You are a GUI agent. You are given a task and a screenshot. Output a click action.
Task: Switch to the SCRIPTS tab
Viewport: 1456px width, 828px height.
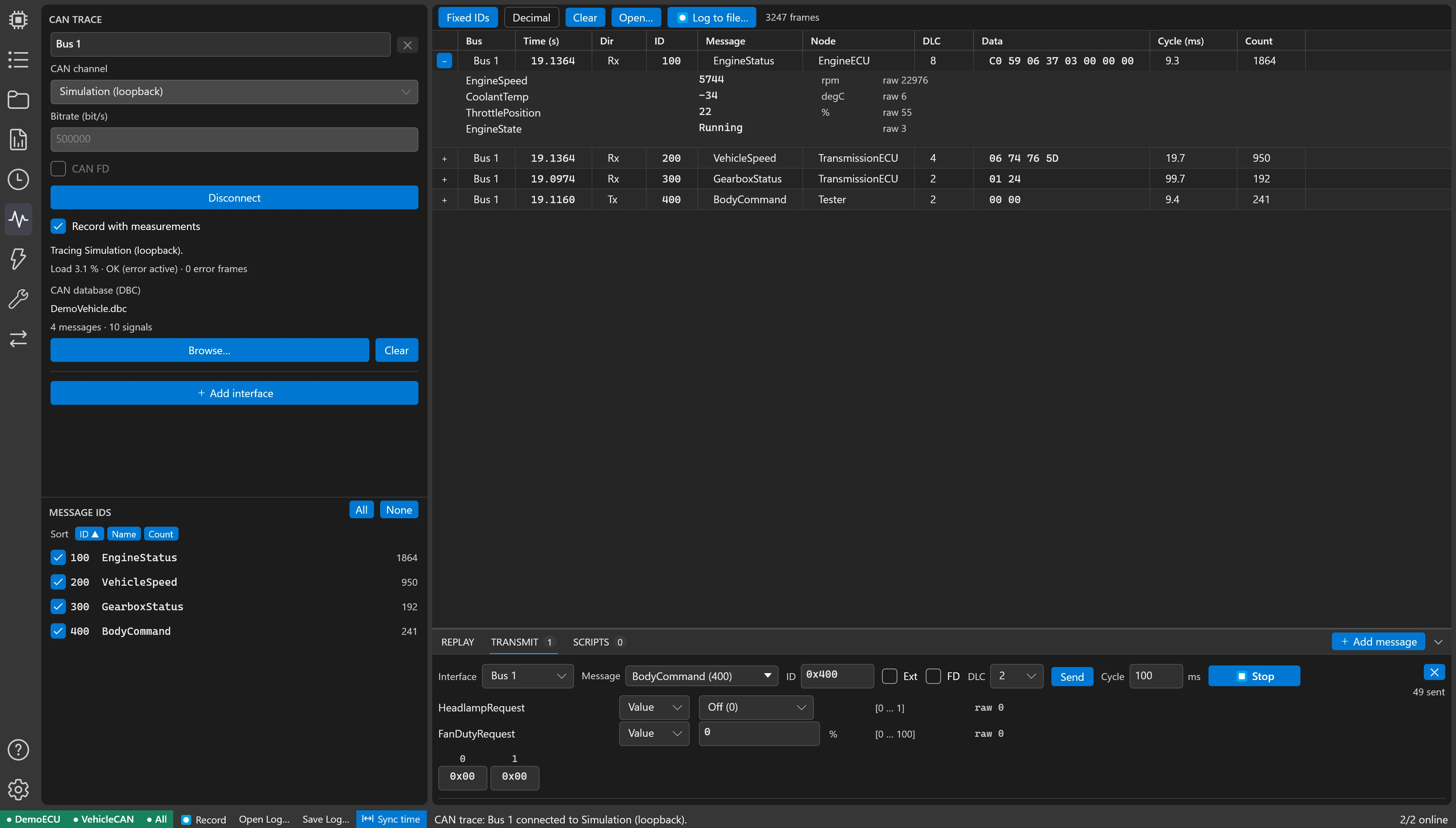tap(598, 642)
